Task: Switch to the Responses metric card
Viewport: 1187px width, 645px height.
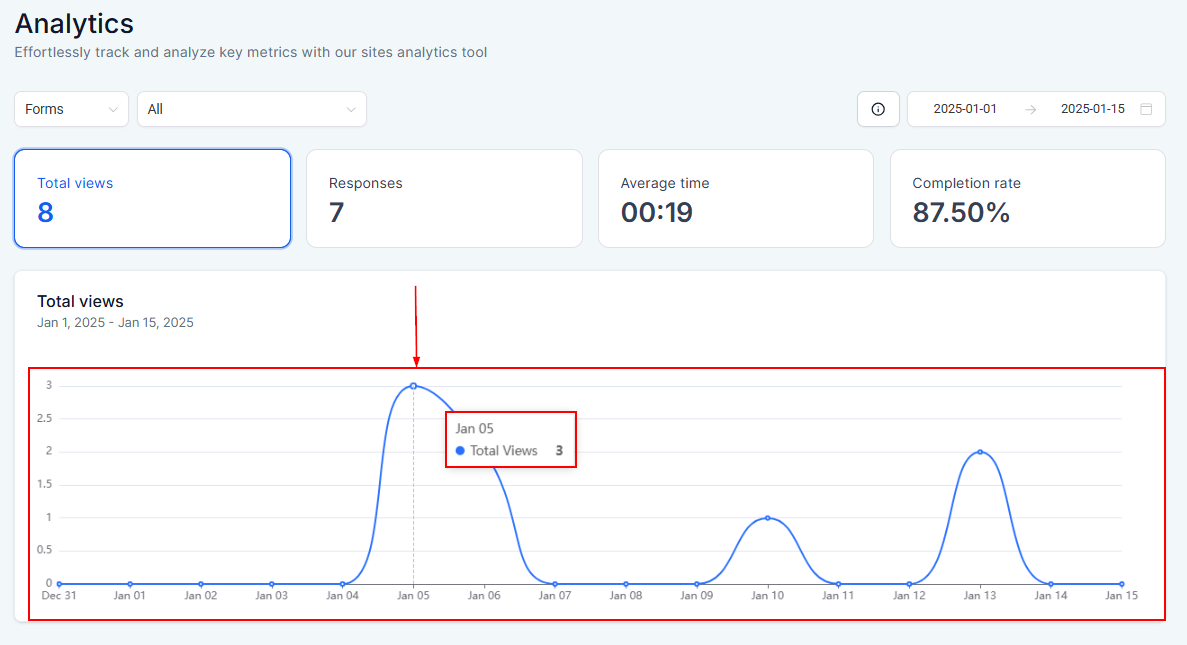Action: tap(444, 198)
